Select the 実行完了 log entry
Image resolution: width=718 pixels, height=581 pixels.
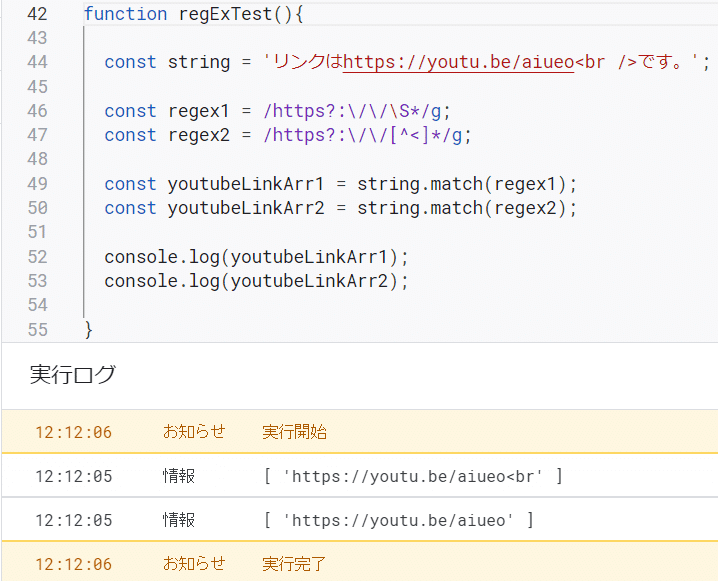(x=294, y=564)
